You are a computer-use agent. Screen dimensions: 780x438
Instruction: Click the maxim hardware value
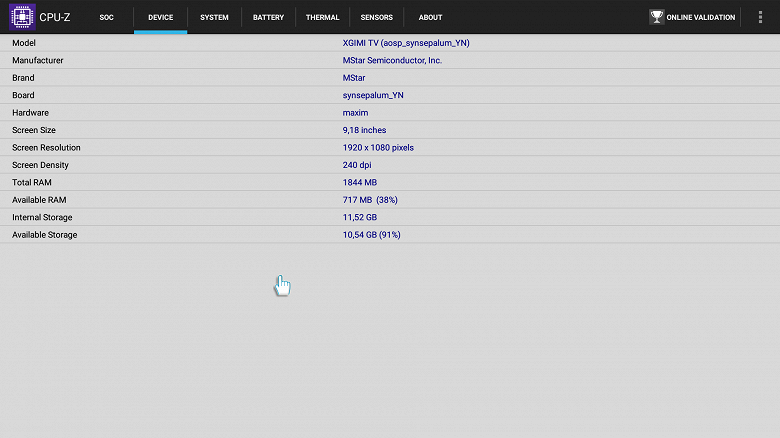[355, 112]
